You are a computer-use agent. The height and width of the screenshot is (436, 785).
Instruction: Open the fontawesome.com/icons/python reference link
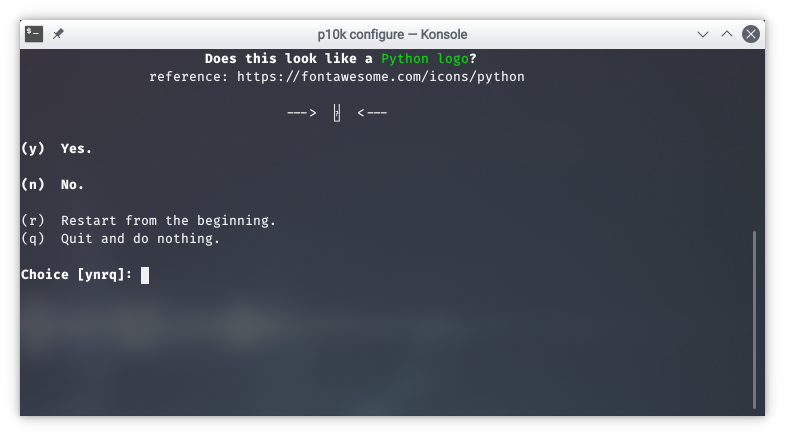pyautogui.click(x=380, y=77)
